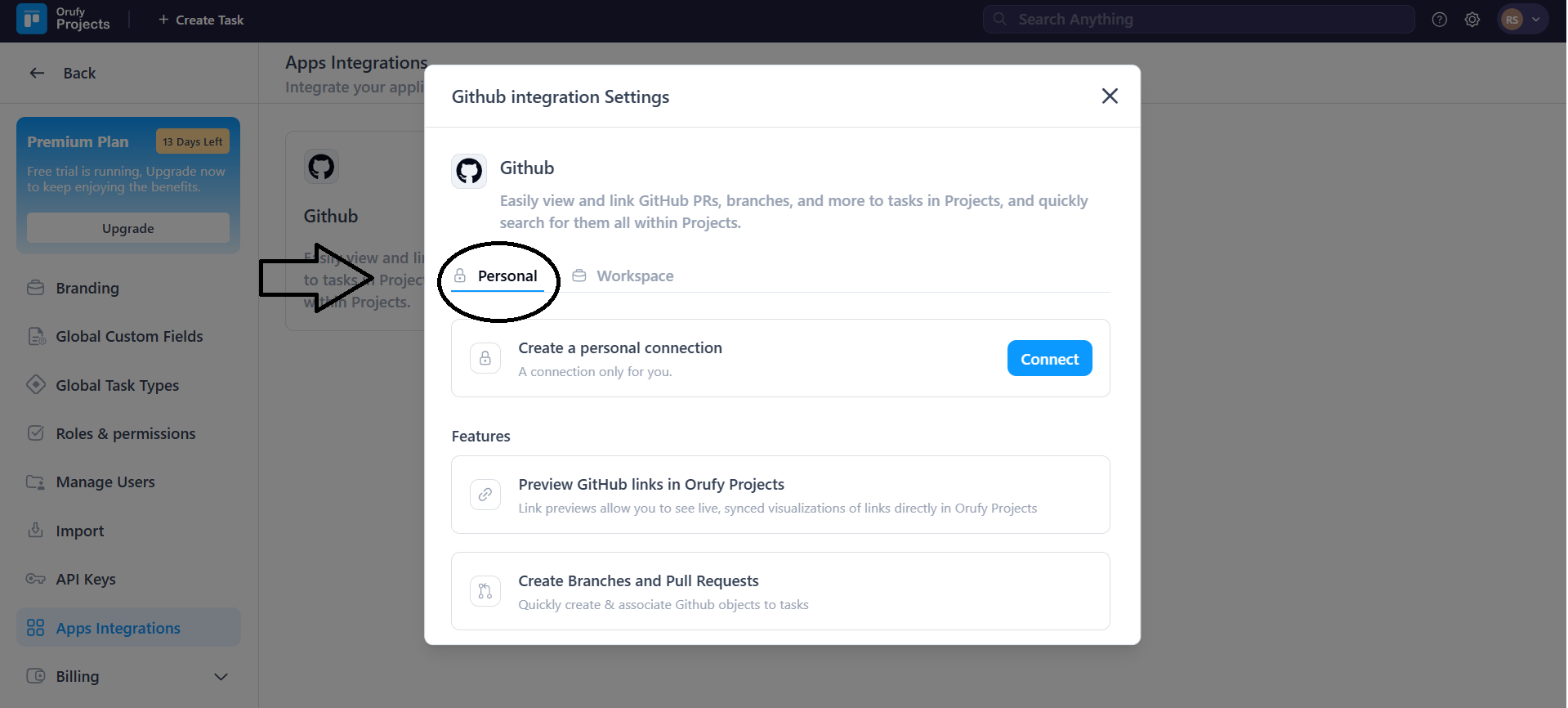Go to Global Custom Fields

[129, 337]
